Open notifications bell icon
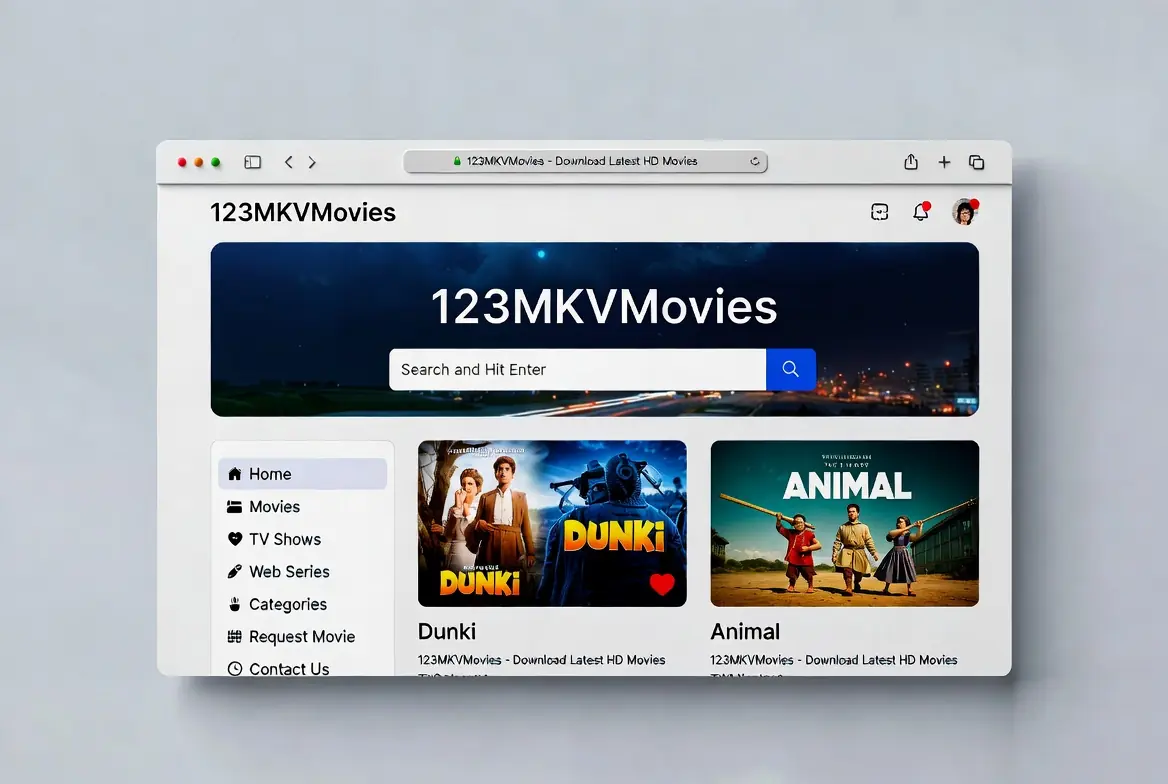The width and height of the screenshot is (1168, 784). point(921,212)
